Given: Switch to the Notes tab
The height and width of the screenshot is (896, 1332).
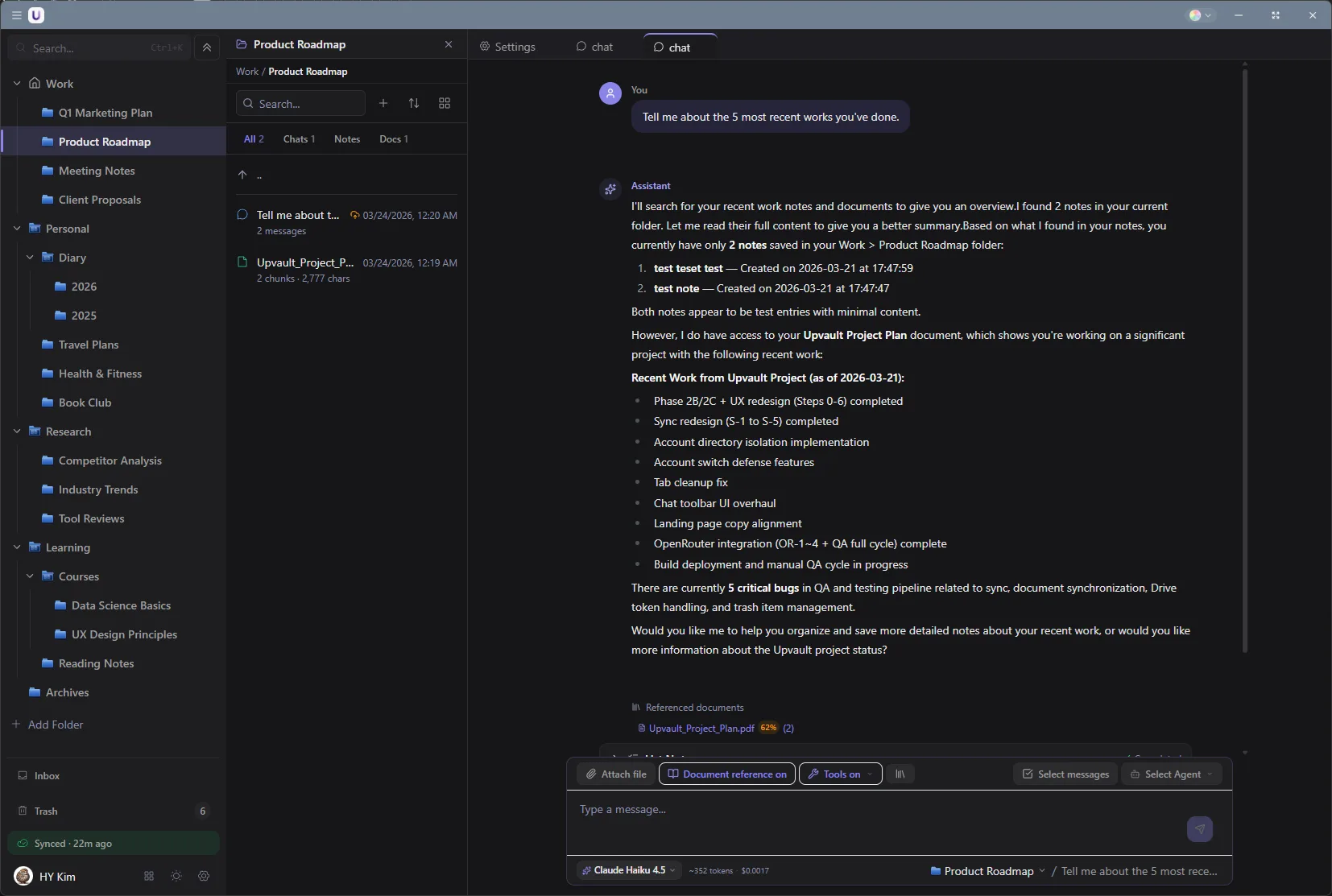Looking at the screenshot, I should pyautogui.click(x=347, y=138).
